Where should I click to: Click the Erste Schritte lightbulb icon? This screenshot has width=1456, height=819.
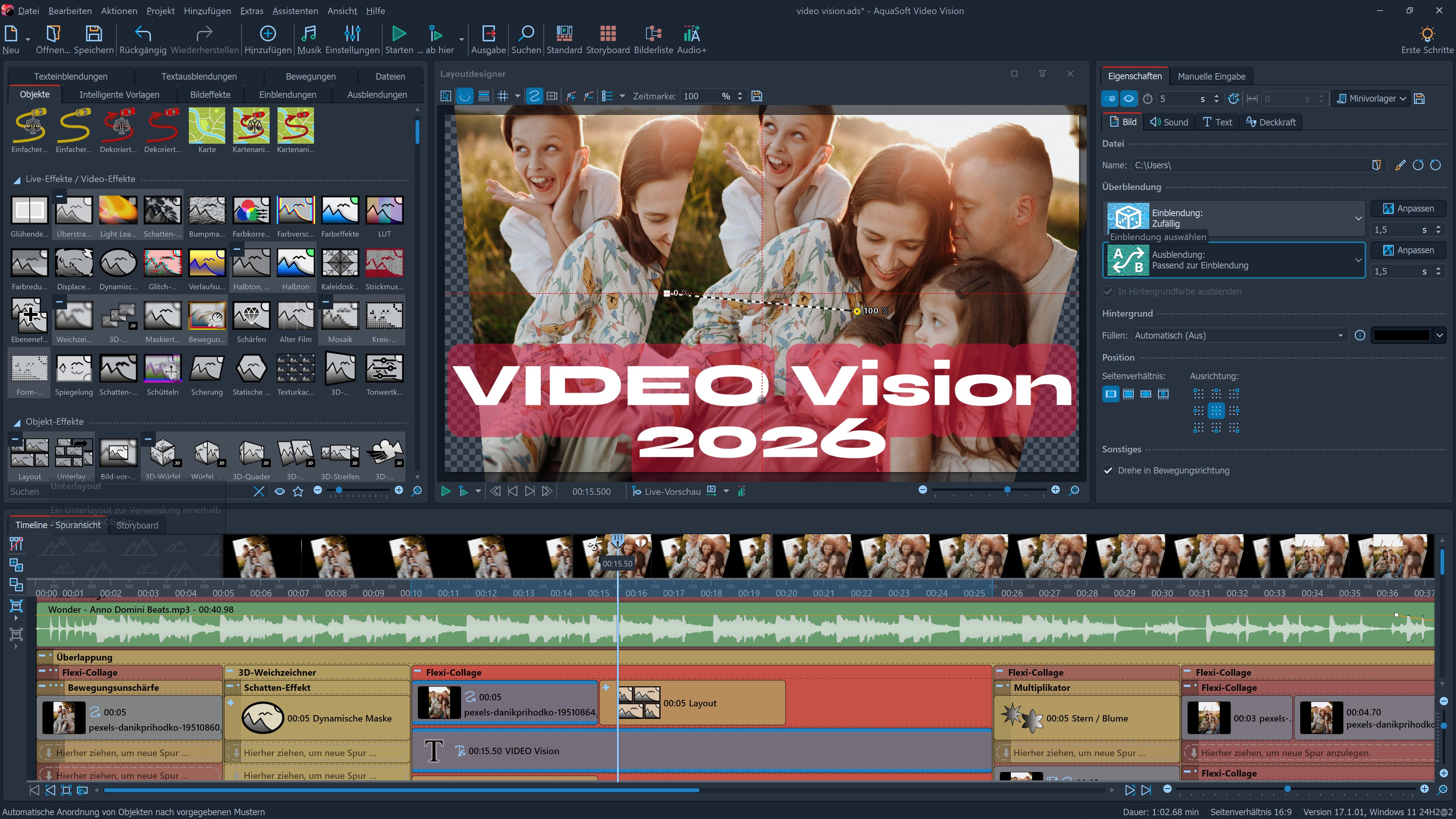pos(1426,34)
